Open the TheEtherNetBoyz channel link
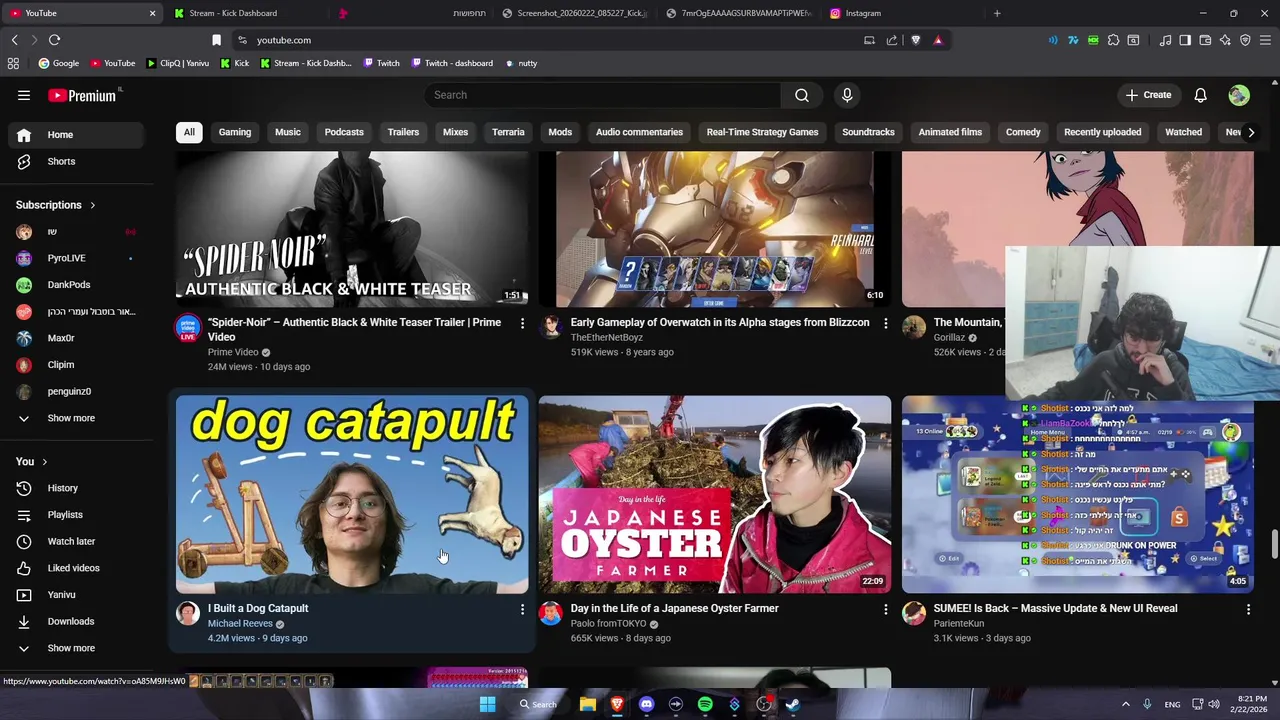Screen dimensions: 1280x720 pyautogui.click(x=606, y=338)
